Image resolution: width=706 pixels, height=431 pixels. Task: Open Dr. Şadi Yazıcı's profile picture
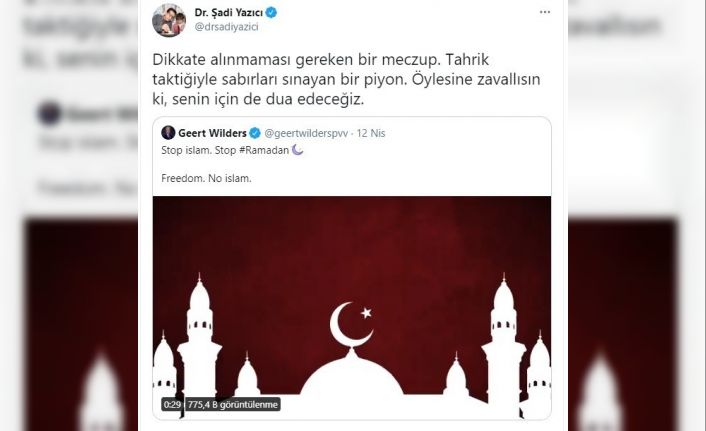(169, 20)
